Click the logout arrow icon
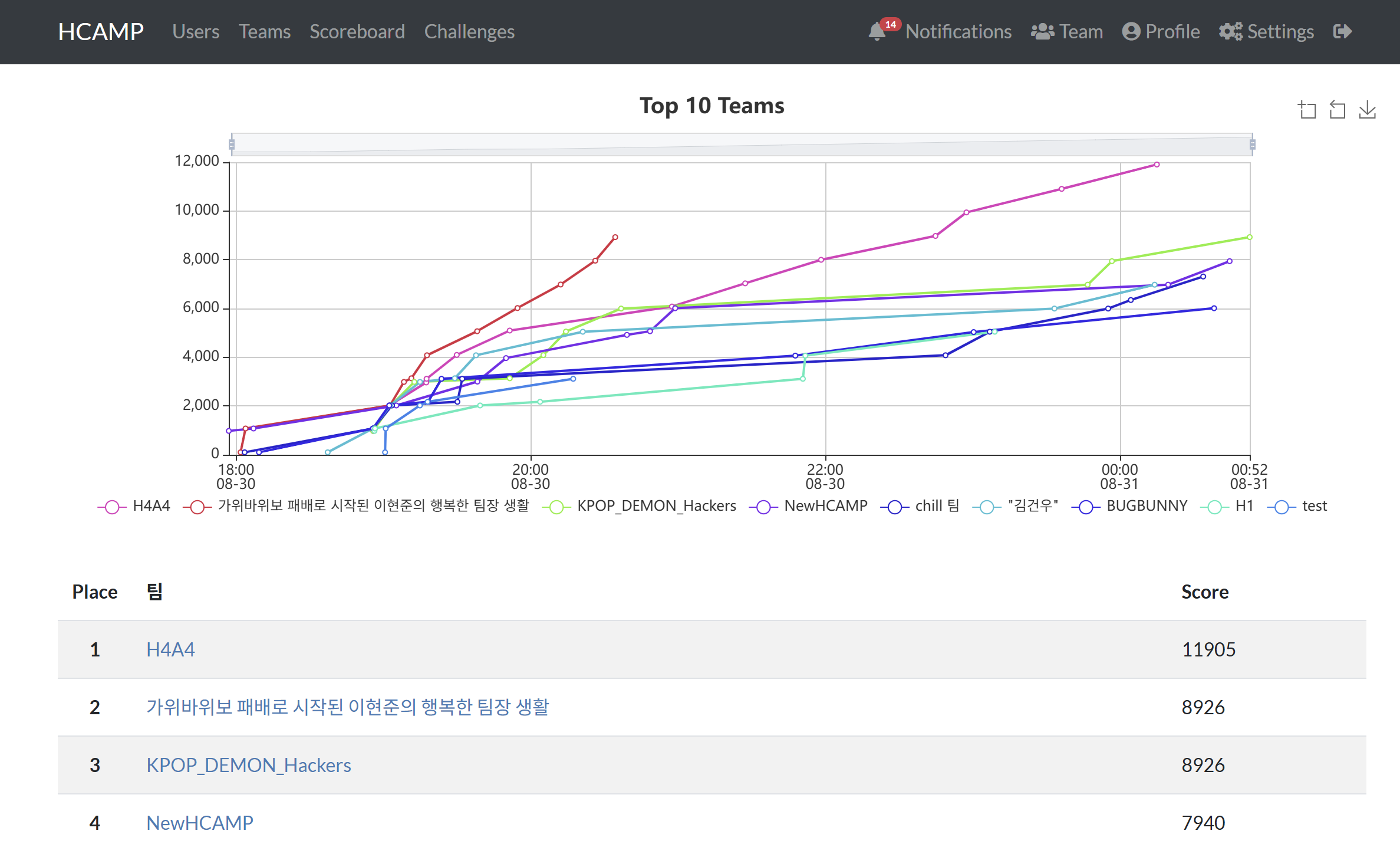This screenshot has width=1400, height=844. (x=1342, y=32)
